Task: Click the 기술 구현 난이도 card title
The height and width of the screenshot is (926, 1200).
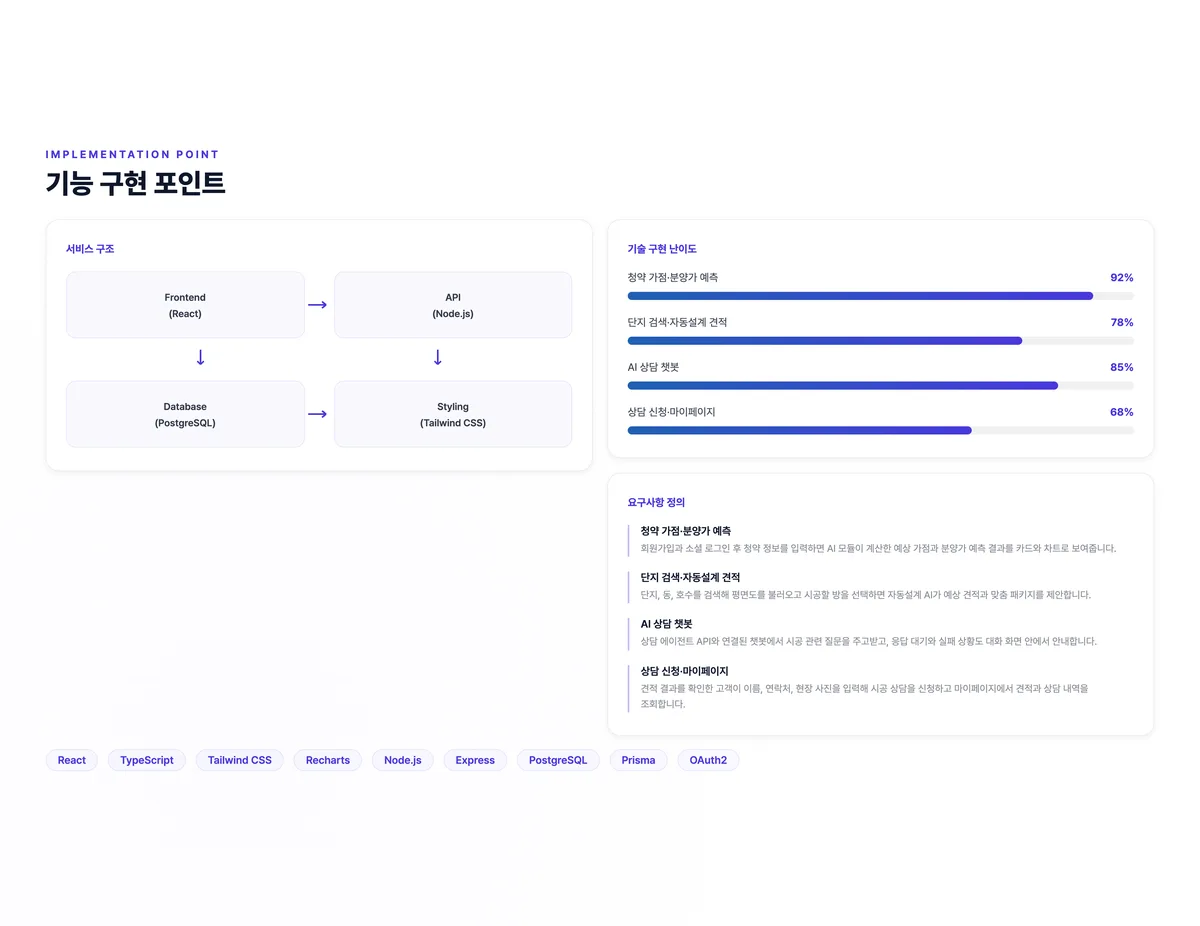Action: (x=662, y=249)
